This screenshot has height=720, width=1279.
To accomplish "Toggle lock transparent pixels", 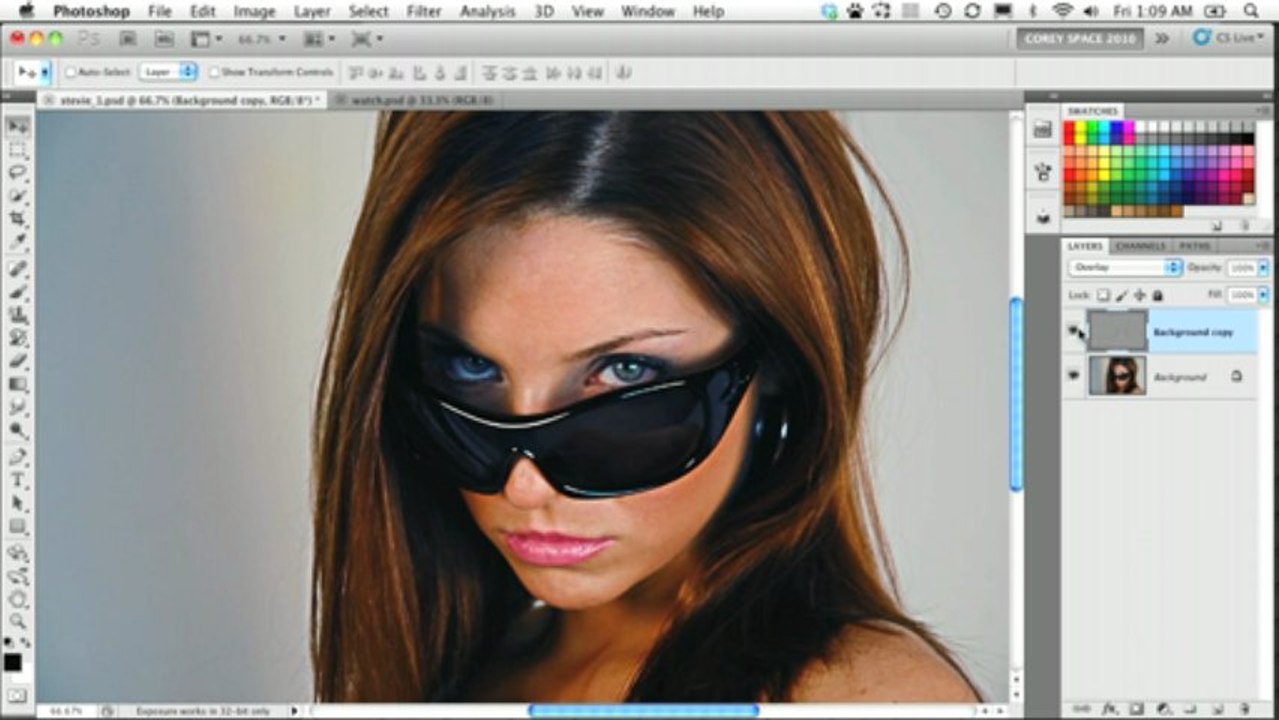I will 1103,296.
